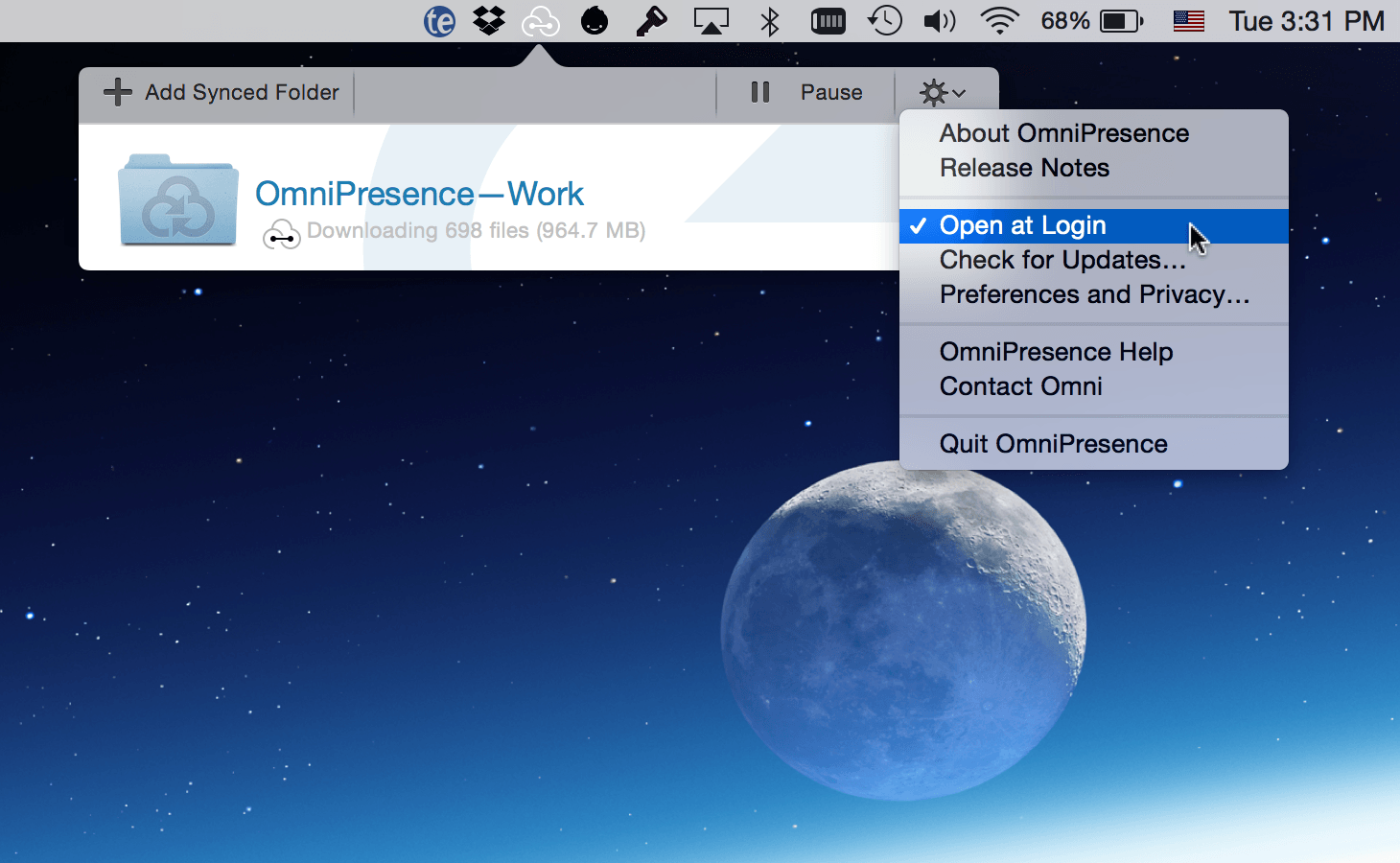Select About OmniPresence menu item
Viewport: 1400px width, 863px height.
pyautogui.click(x=1063, y=133)
